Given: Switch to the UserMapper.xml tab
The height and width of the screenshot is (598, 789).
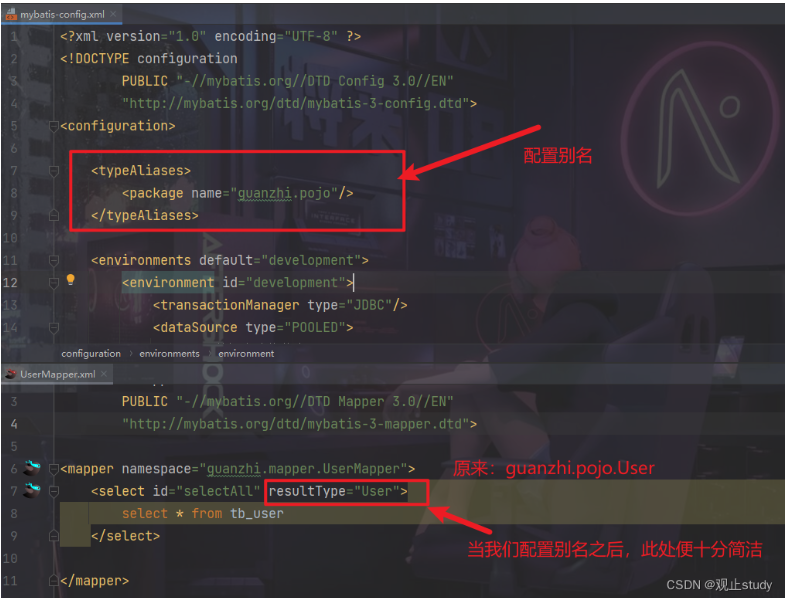Looking at the screenshot, I should coord(57,374).
